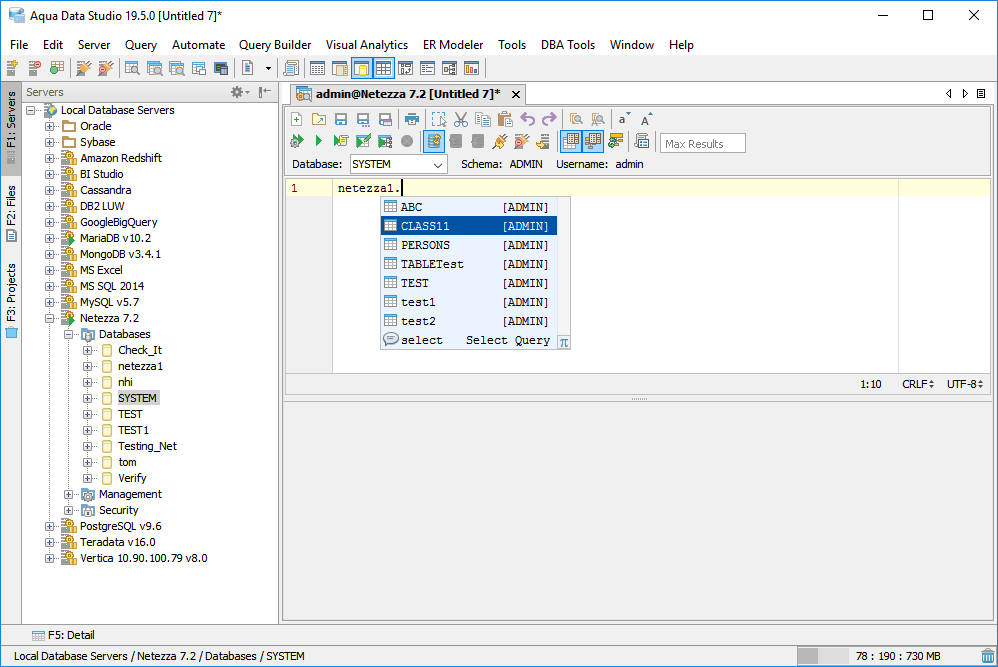Click the plug connect icon in main toolbar
This screenshot has height=667, width=998.
click(83, 68)
